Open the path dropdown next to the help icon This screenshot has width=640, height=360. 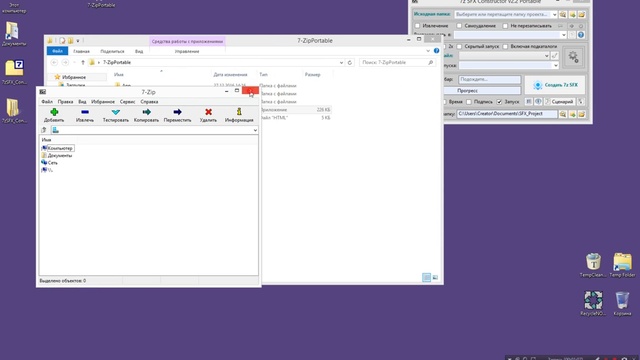point(564,35)
